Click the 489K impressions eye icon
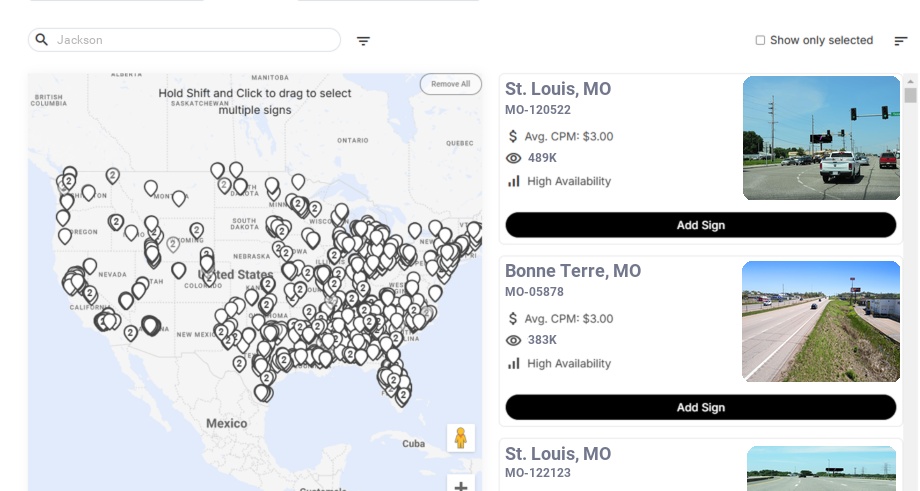Viewport: 920px width, 491px height. pos(514,158)
